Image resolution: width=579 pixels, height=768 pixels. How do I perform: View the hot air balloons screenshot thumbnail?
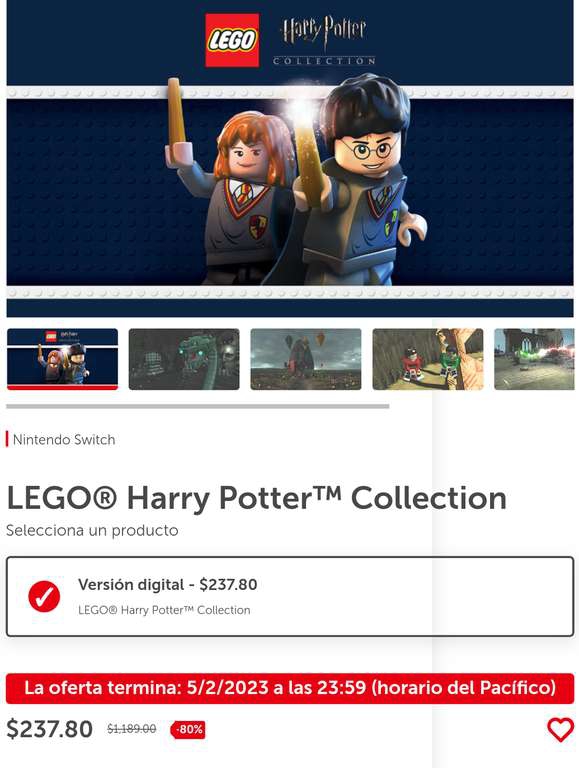click(x=306, y=359)
